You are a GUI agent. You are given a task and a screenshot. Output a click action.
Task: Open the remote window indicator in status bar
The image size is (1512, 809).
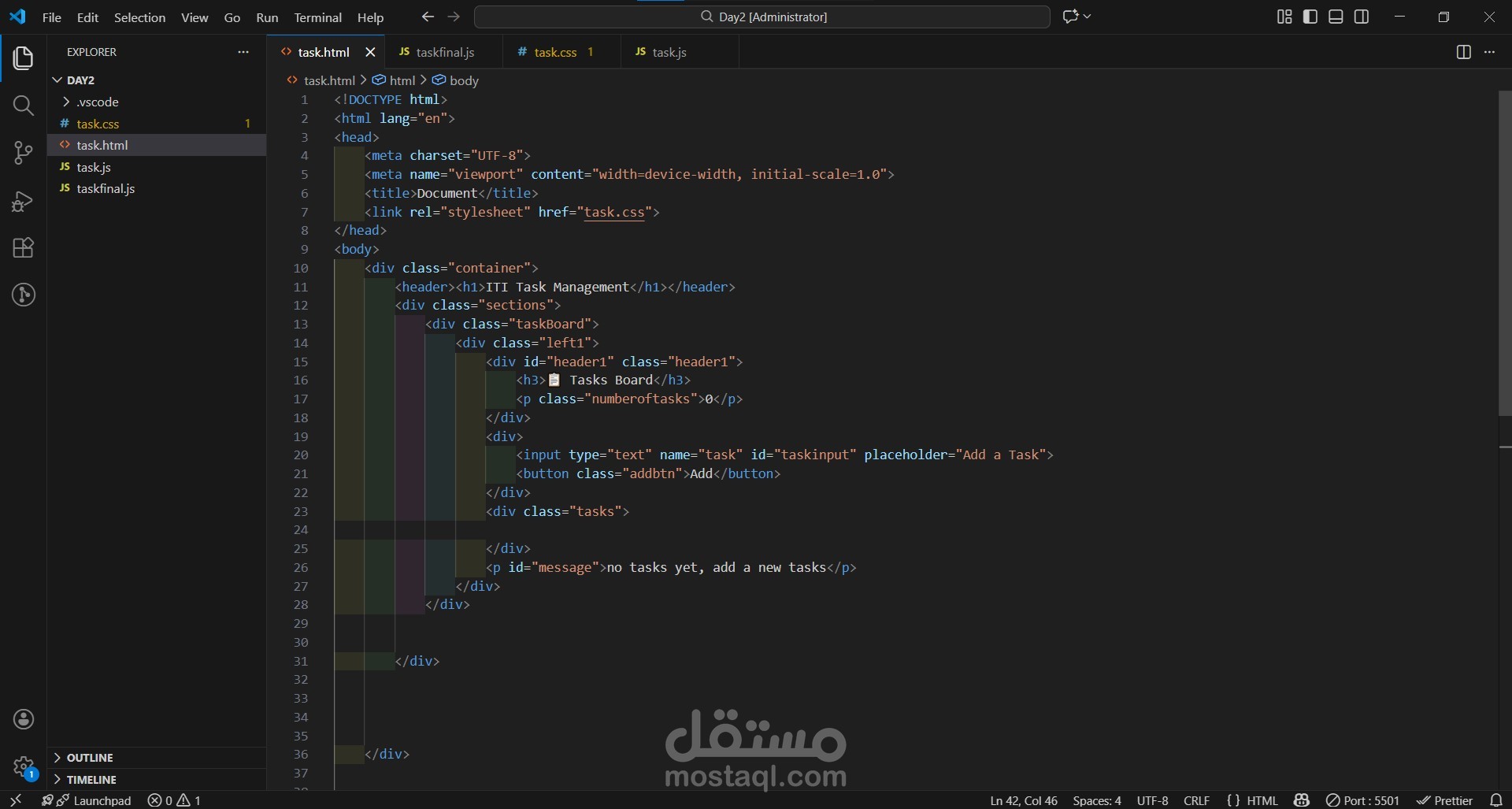pyautogui.click(x=16, y=800)
